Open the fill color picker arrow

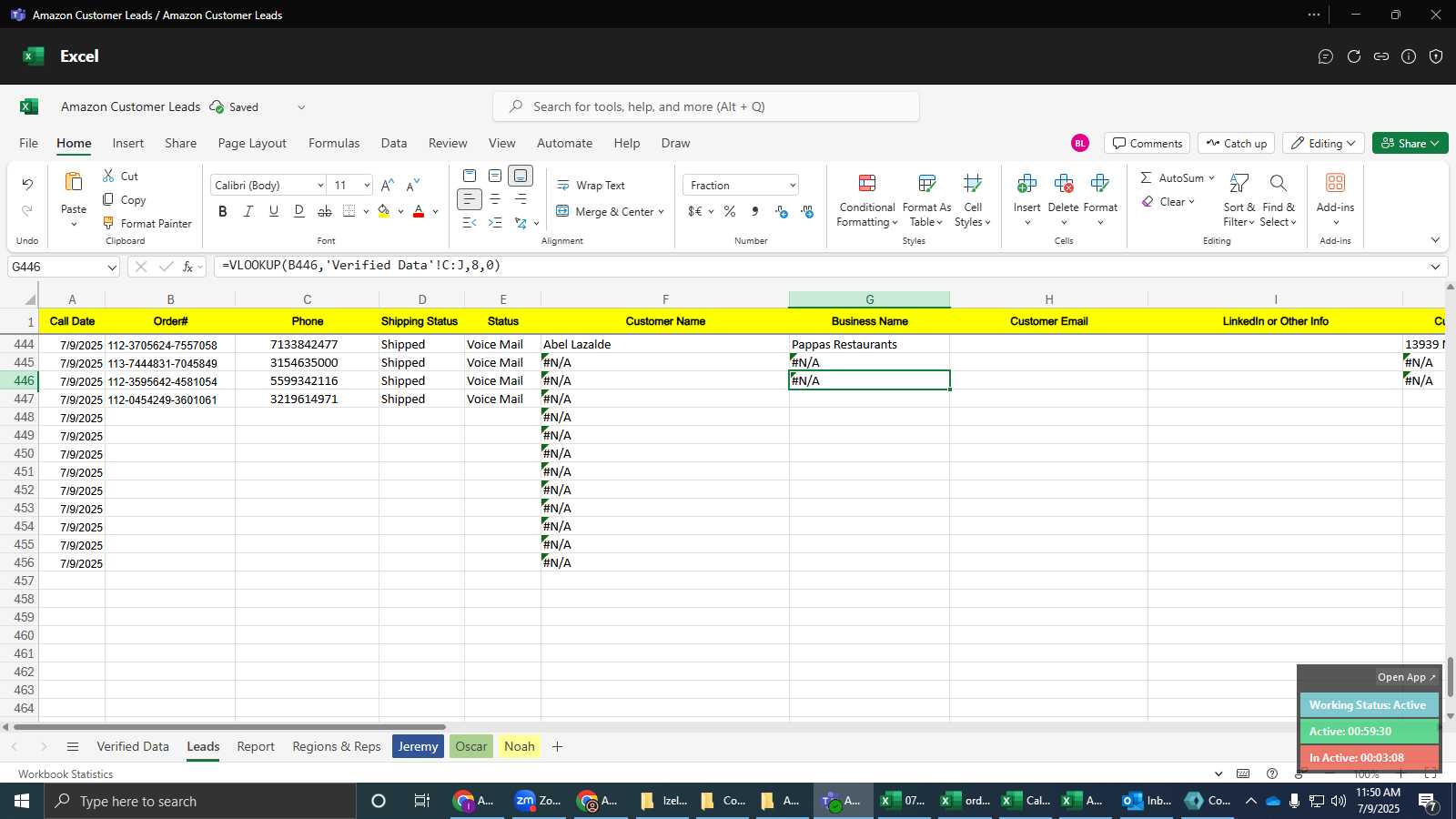pos(400,212)
